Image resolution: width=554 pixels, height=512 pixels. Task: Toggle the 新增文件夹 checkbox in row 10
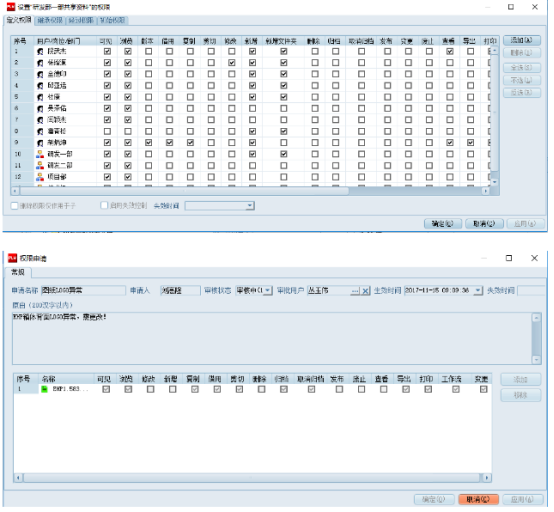(284, 154)
